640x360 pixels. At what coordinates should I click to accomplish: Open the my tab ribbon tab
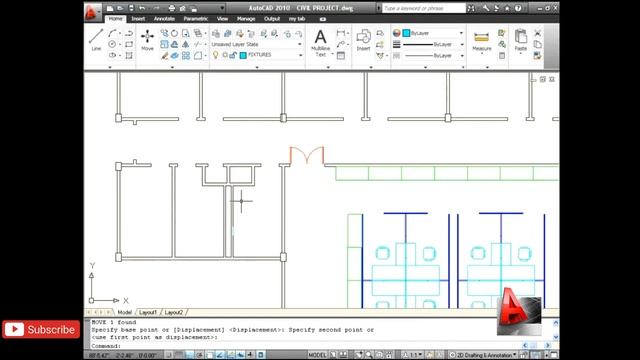click(297, 19)
